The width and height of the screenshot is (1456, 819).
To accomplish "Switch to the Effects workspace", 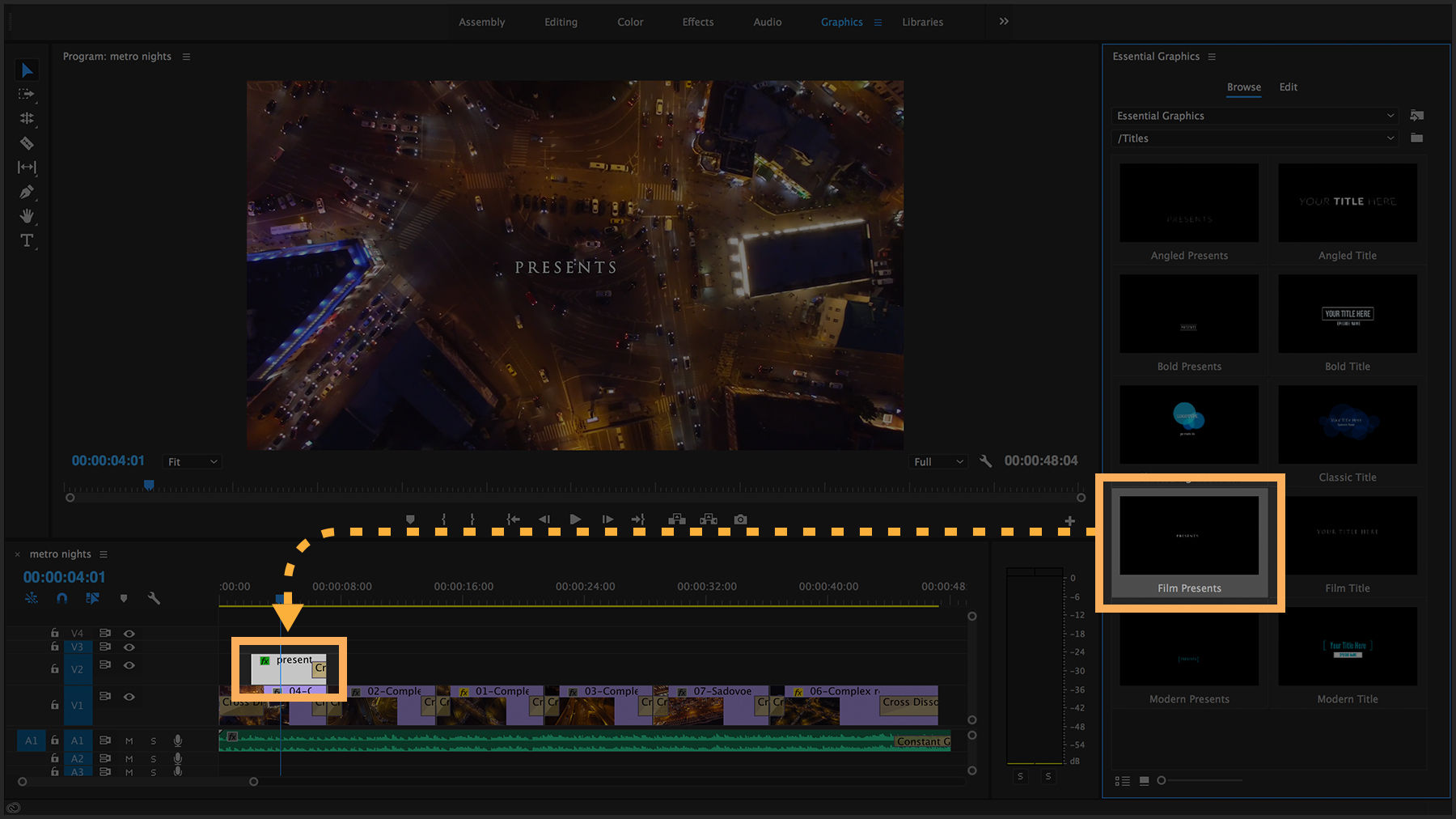I will click(697, 22).
